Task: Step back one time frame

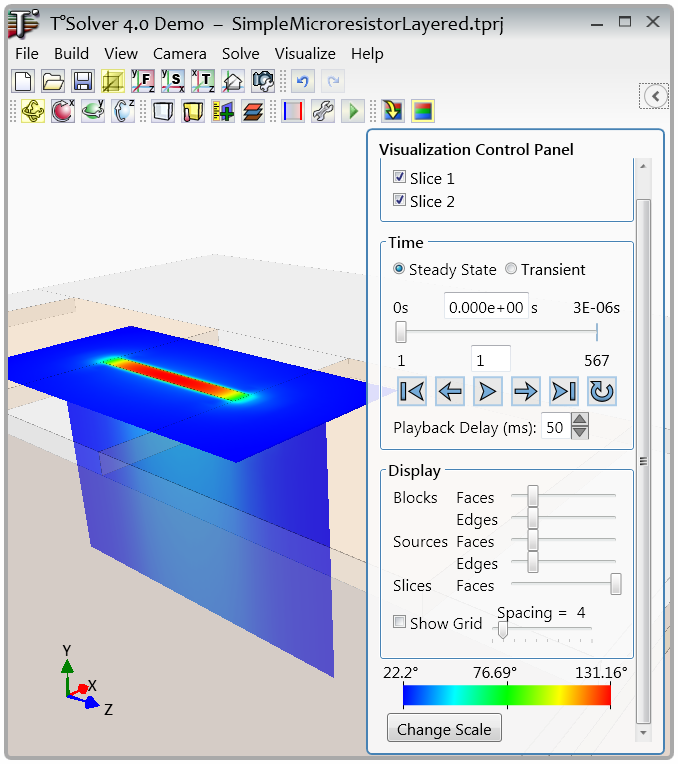Action: coord(450,391)
